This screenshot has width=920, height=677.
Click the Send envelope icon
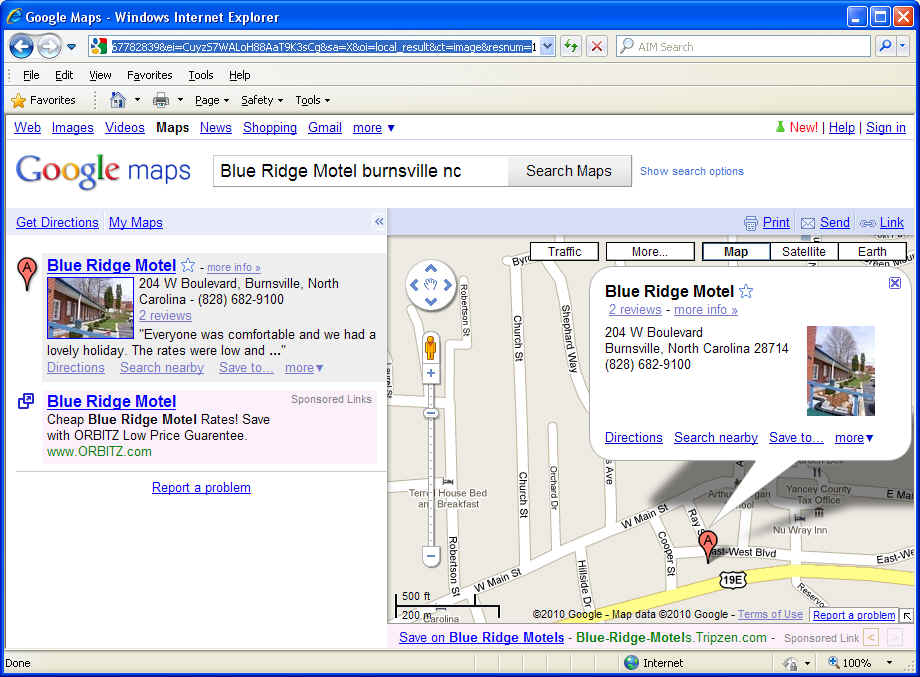tap(808, 224)
